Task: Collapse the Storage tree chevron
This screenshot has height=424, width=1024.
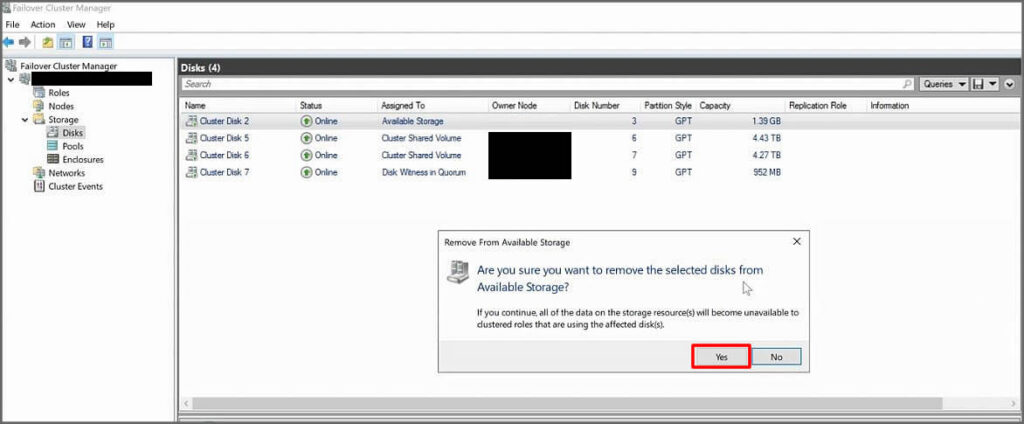Action: [25, 120]
